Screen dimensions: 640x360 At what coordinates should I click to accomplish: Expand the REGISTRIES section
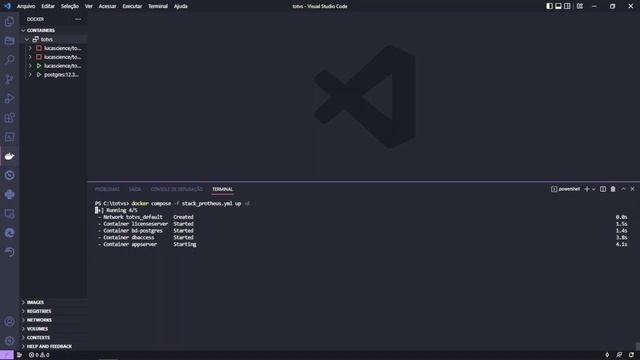click(53, 311)
